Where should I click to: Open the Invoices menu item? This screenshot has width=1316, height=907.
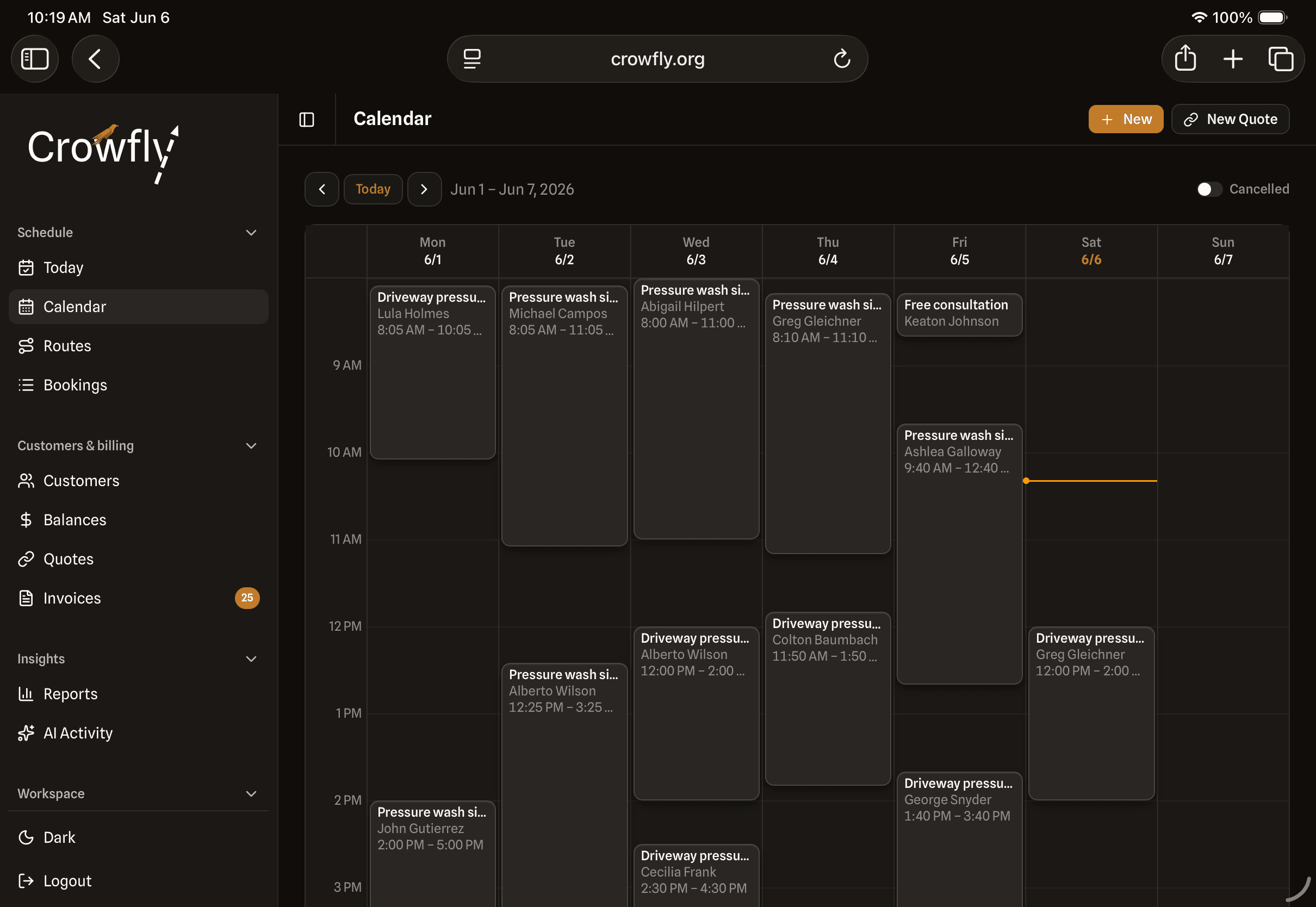[x=138, y=599]
